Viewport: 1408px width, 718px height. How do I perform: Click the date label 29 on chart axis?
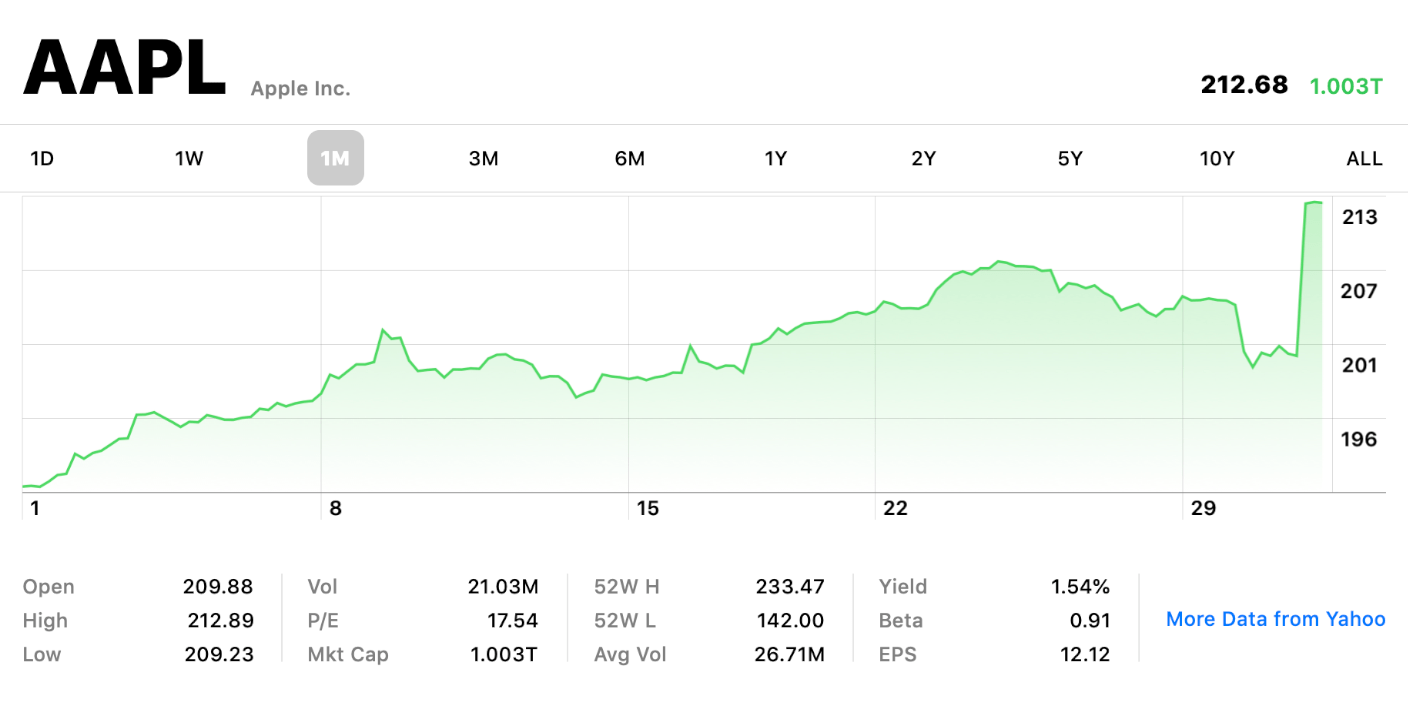click(1203, 508)
